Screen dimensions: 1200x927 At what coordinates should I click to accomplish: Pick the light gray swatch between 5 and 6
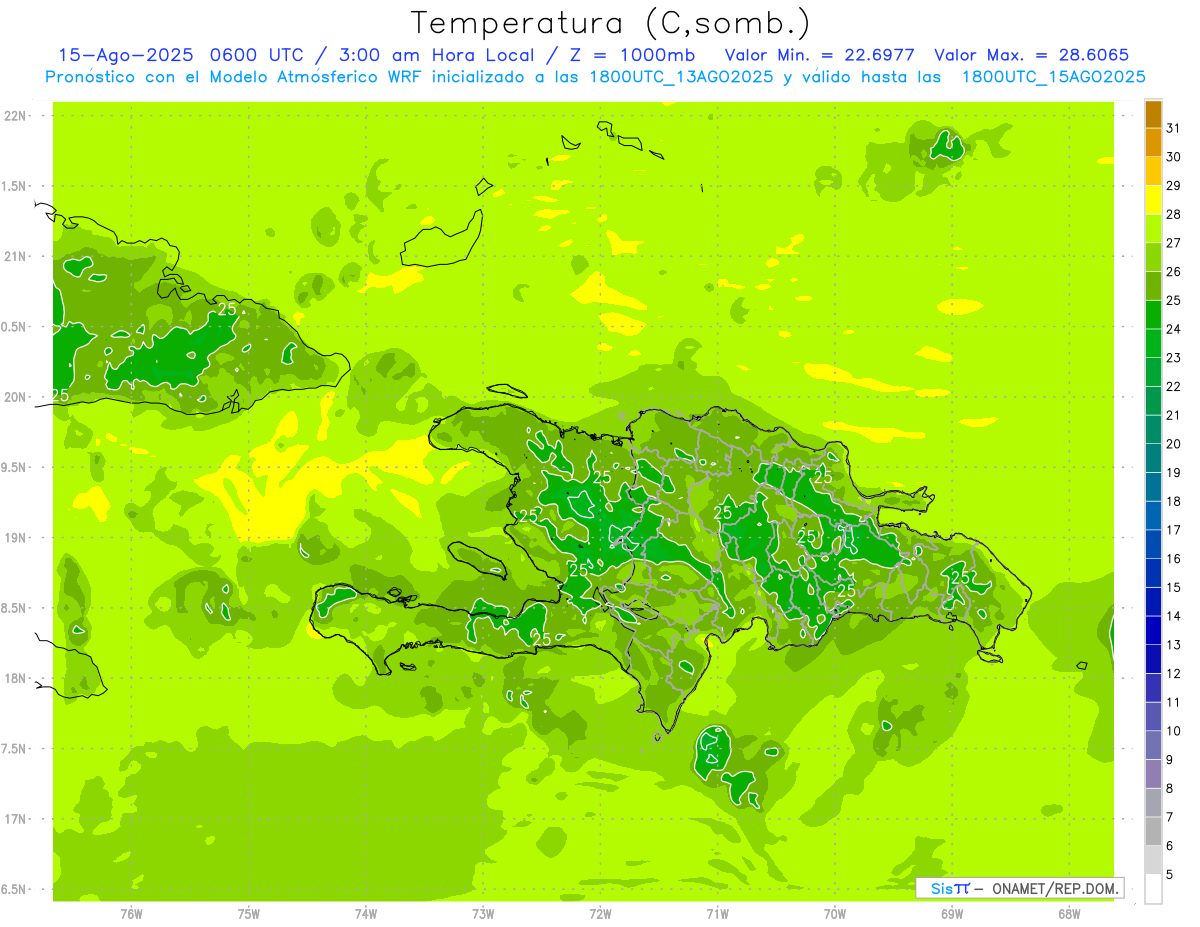[1153, 860]
